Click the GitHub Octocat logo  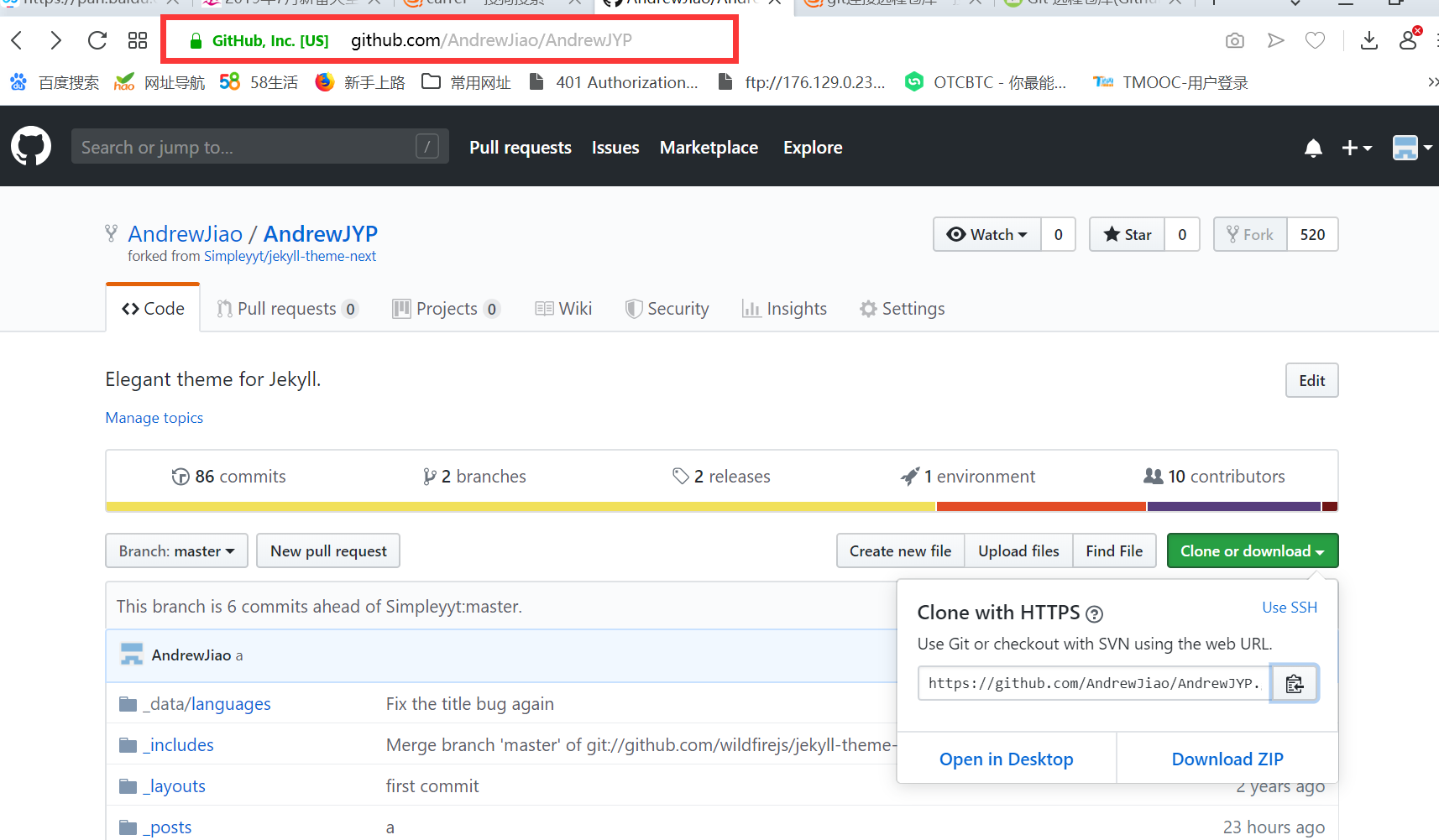point(31,147)
